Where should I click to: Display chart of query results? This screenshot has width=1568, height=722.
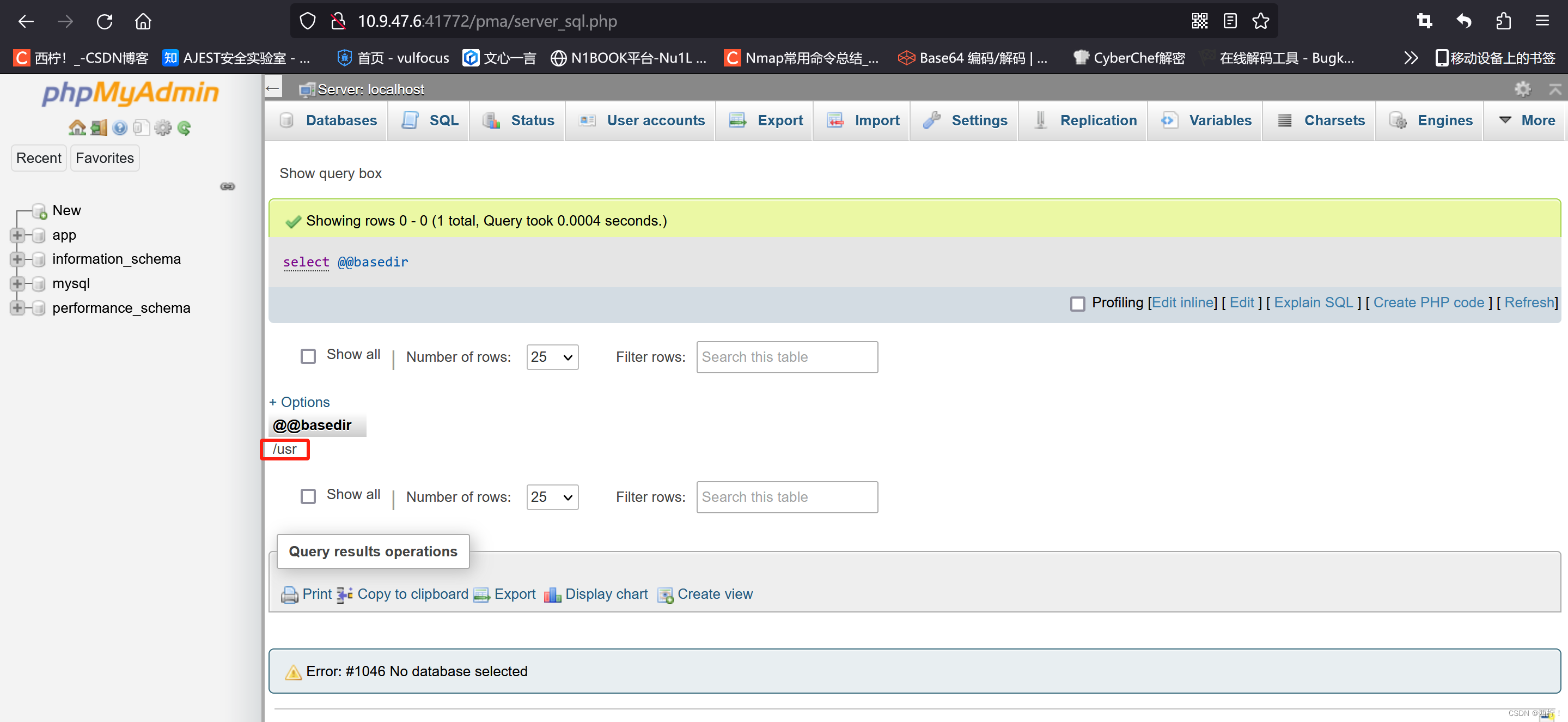606,594
